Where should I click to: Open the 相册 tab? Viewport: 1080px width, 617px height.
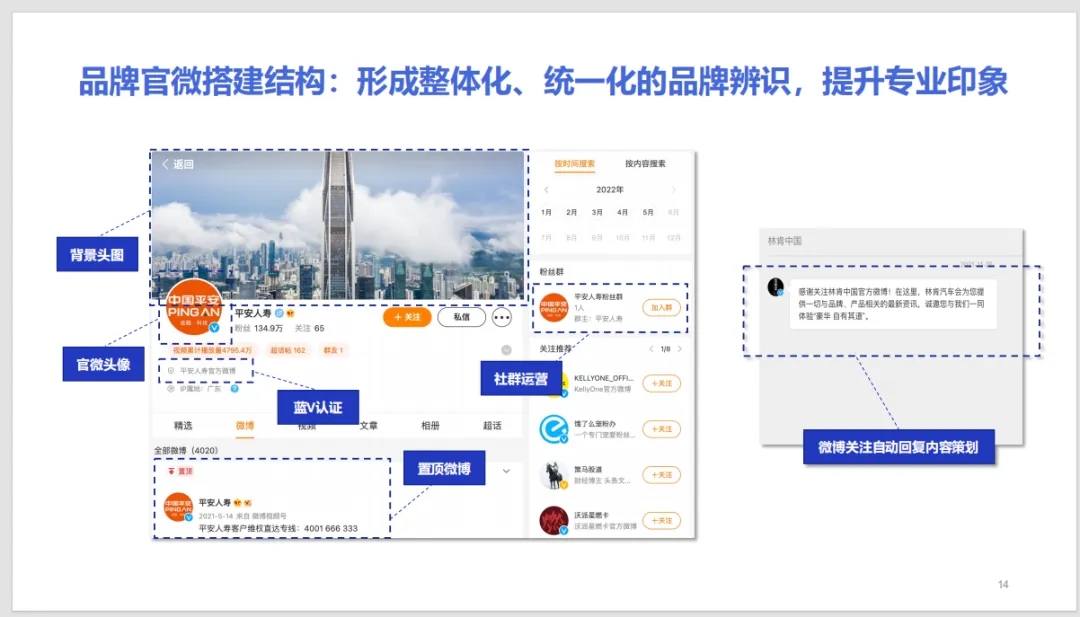[430, 426]
